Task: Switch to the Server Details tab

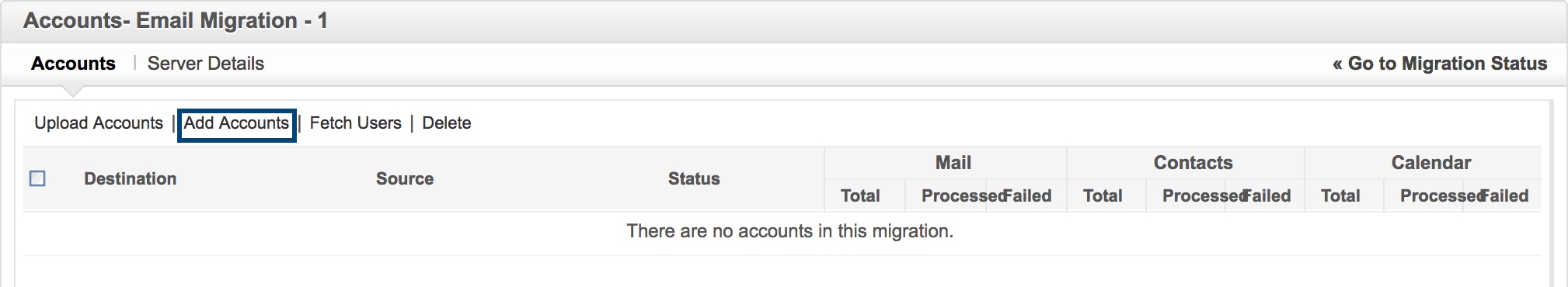Action: coord(206,64)
